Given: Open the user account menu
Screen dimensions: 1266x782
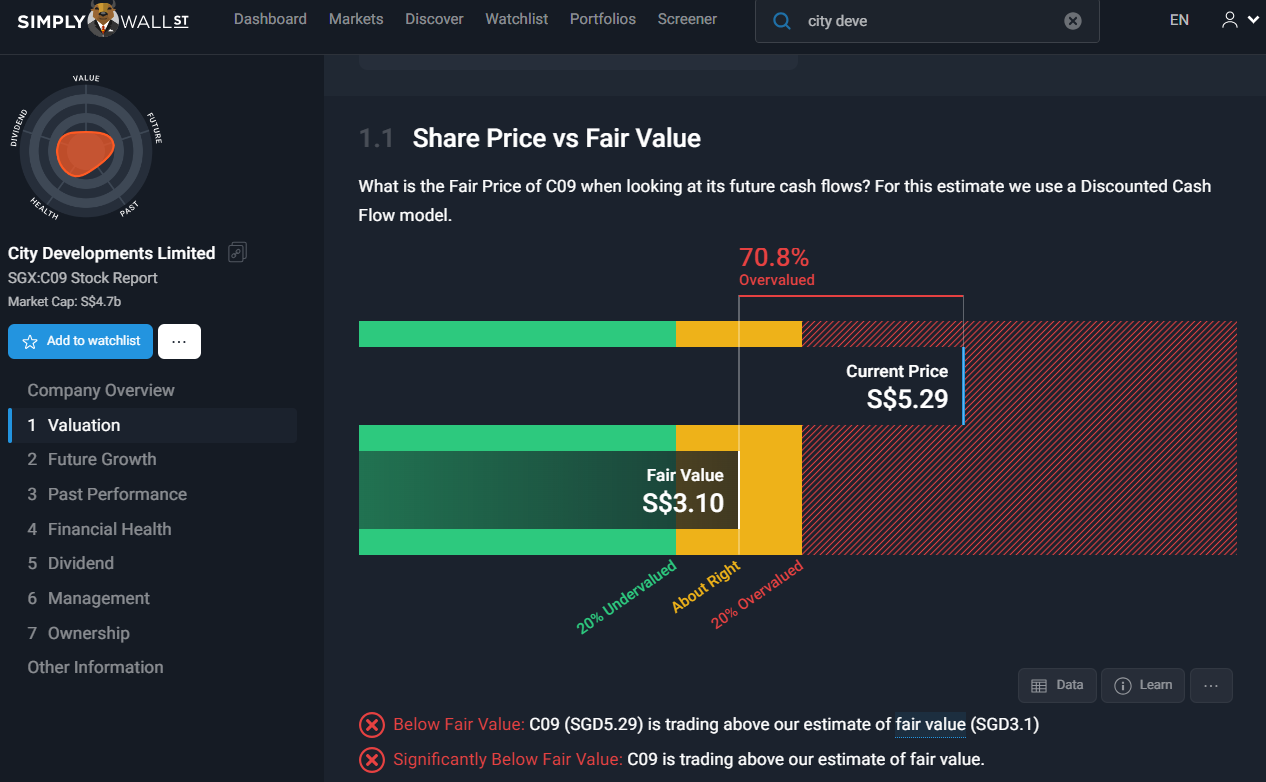Looking at the screenshot, I should tap(1239, 20).
